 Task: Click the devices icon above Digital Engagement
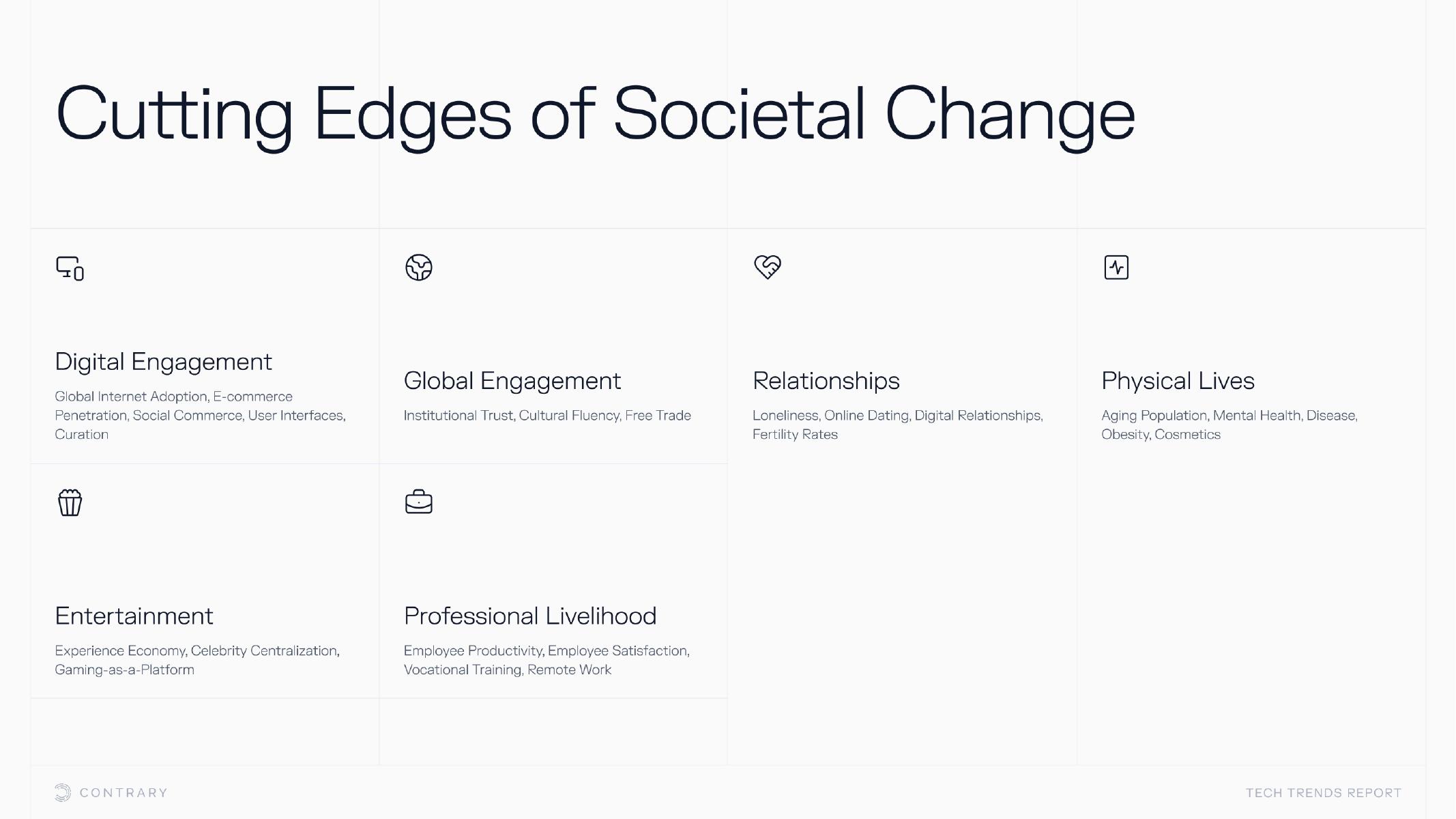(x=70, y=268)
